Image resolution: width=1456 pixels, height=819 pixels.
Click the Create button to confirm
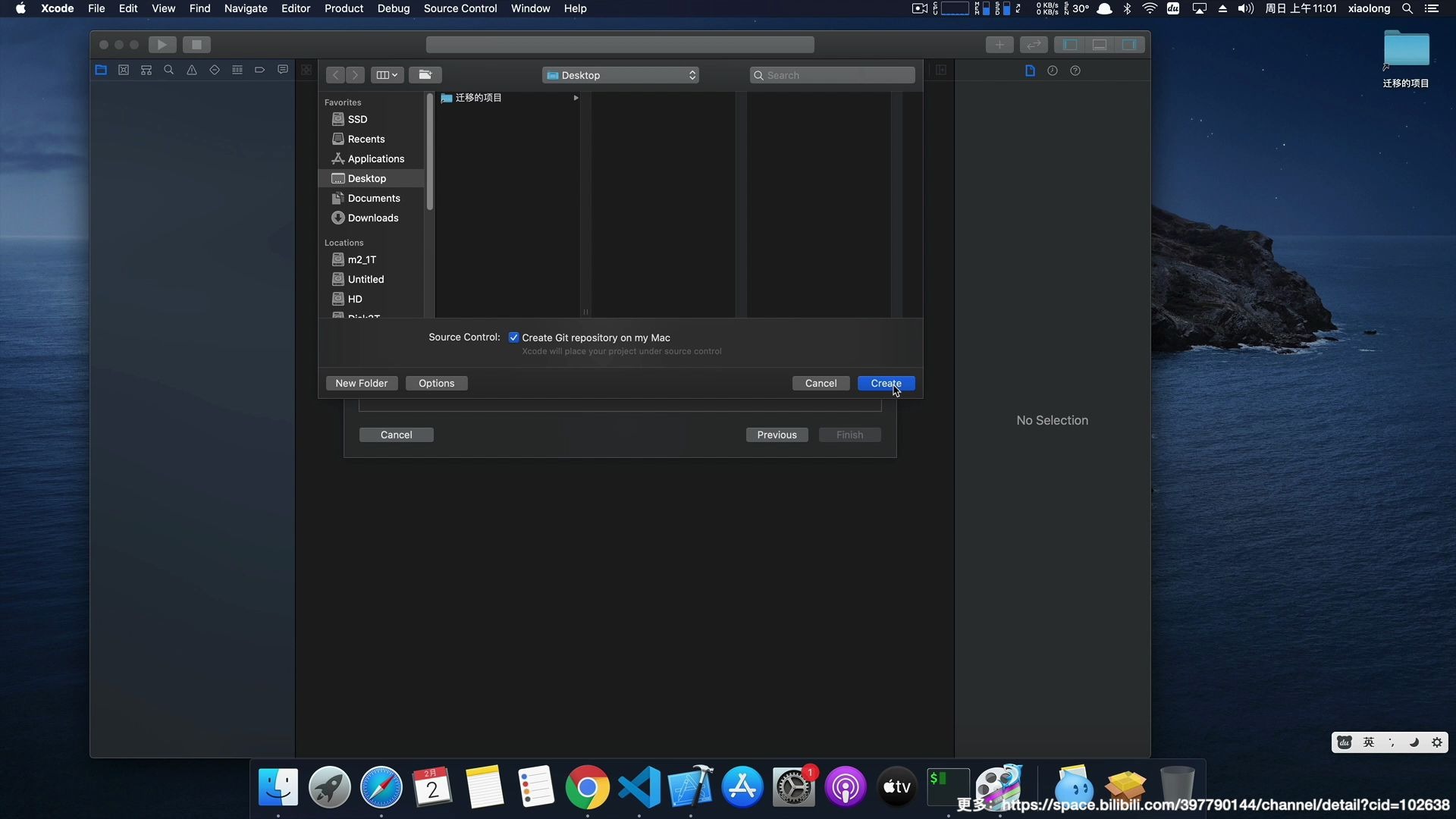point(886,383)
